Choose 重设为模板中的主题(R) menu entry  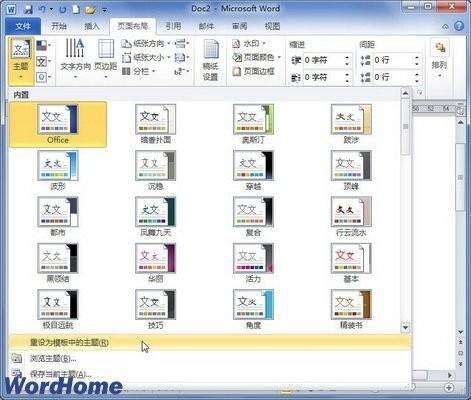click(x=210, y=343)
